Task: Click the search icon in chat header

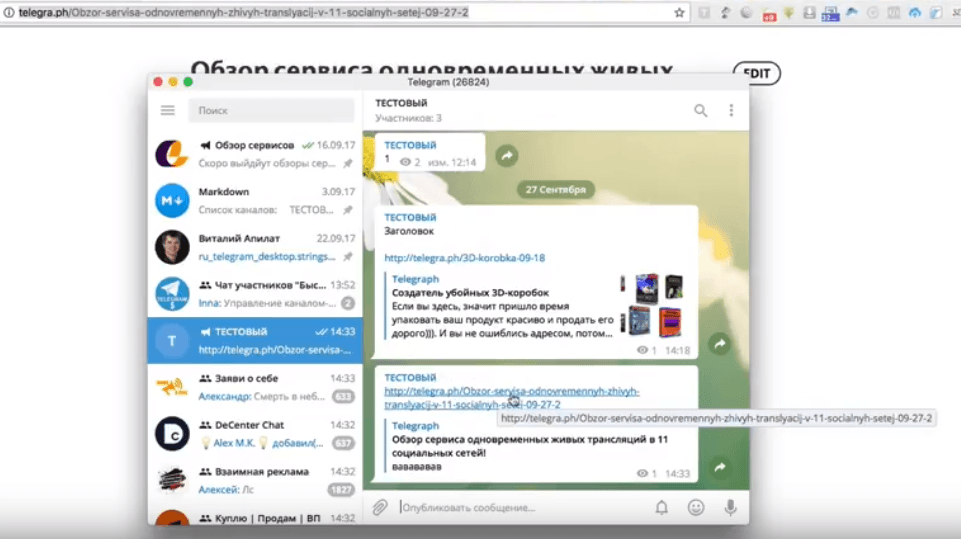Action: pos(701,110)
